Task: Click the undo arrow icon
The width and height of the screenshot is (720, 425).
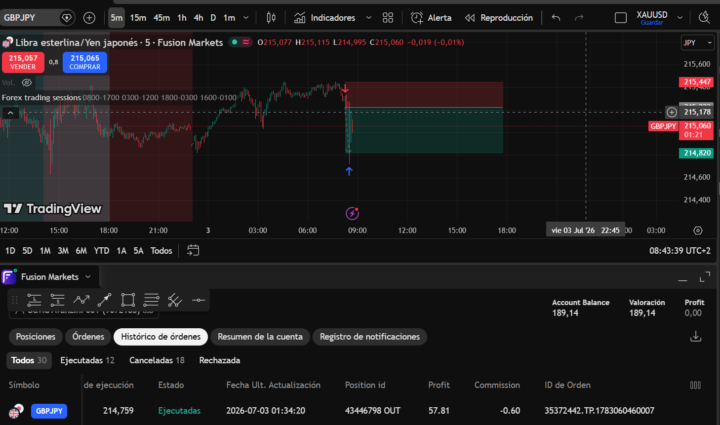Action: (556, 18)
